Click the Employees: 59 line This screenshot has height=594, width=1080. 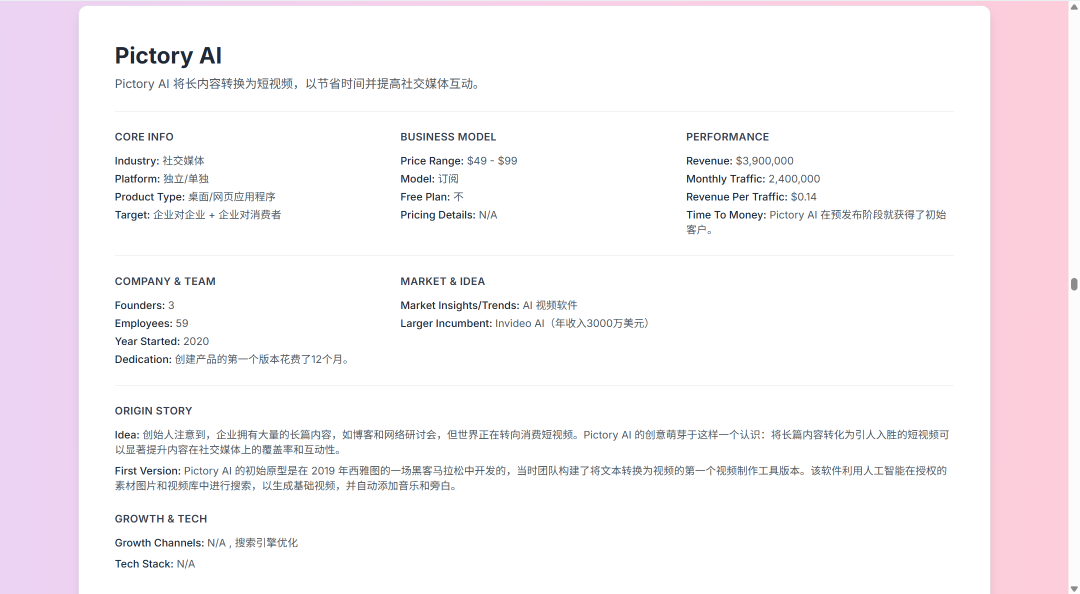click(152, 323)
